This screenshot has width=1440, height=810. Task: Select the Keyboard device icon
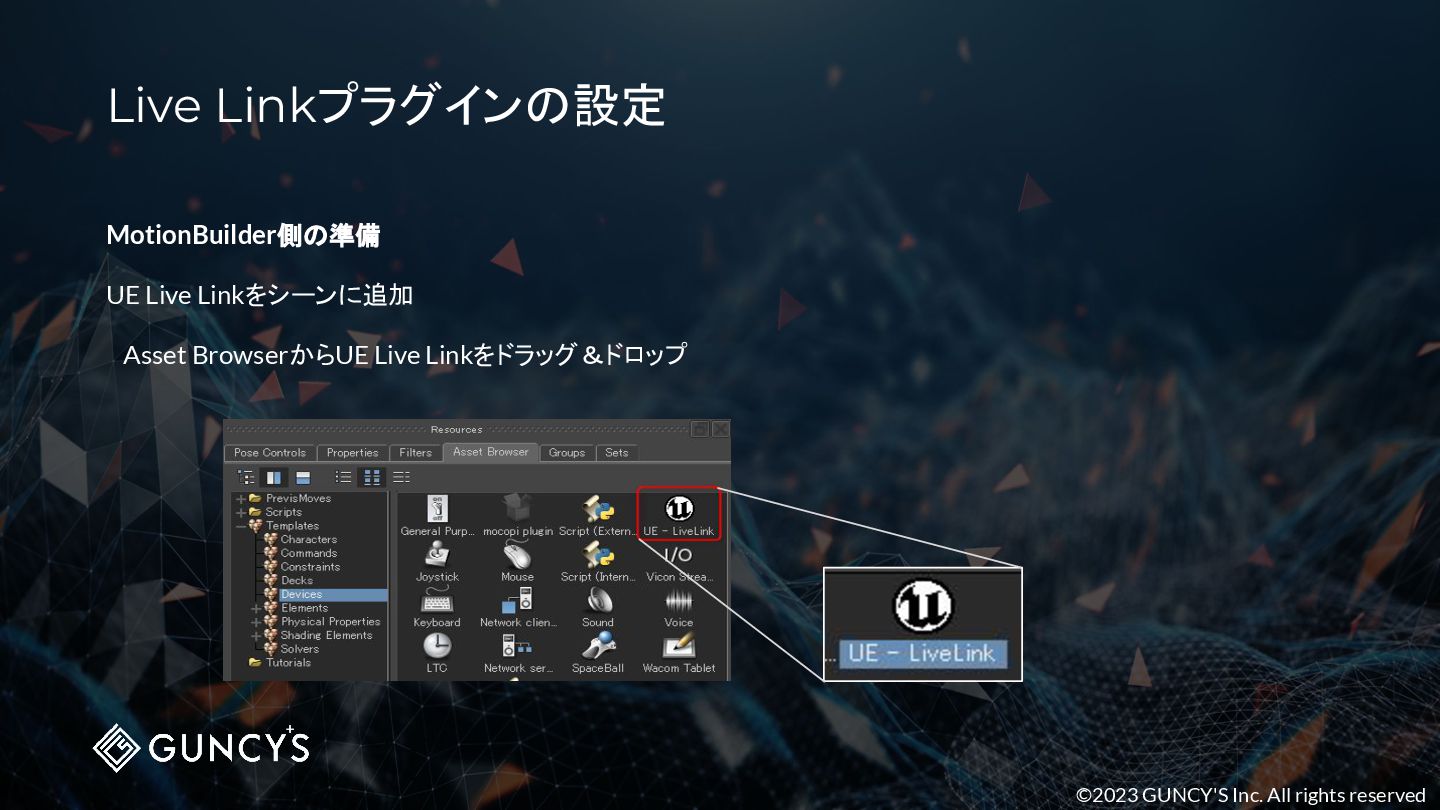click(x=437, y=600)
